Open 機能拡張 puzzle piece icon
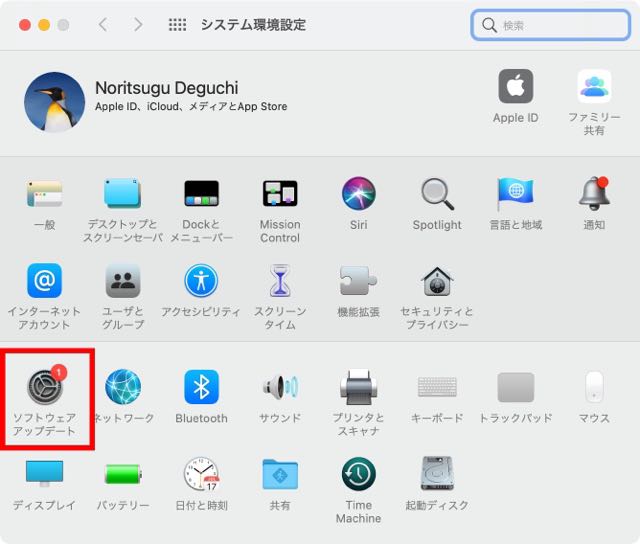Viewport: 640px width, 544px height. click(358, 280)
